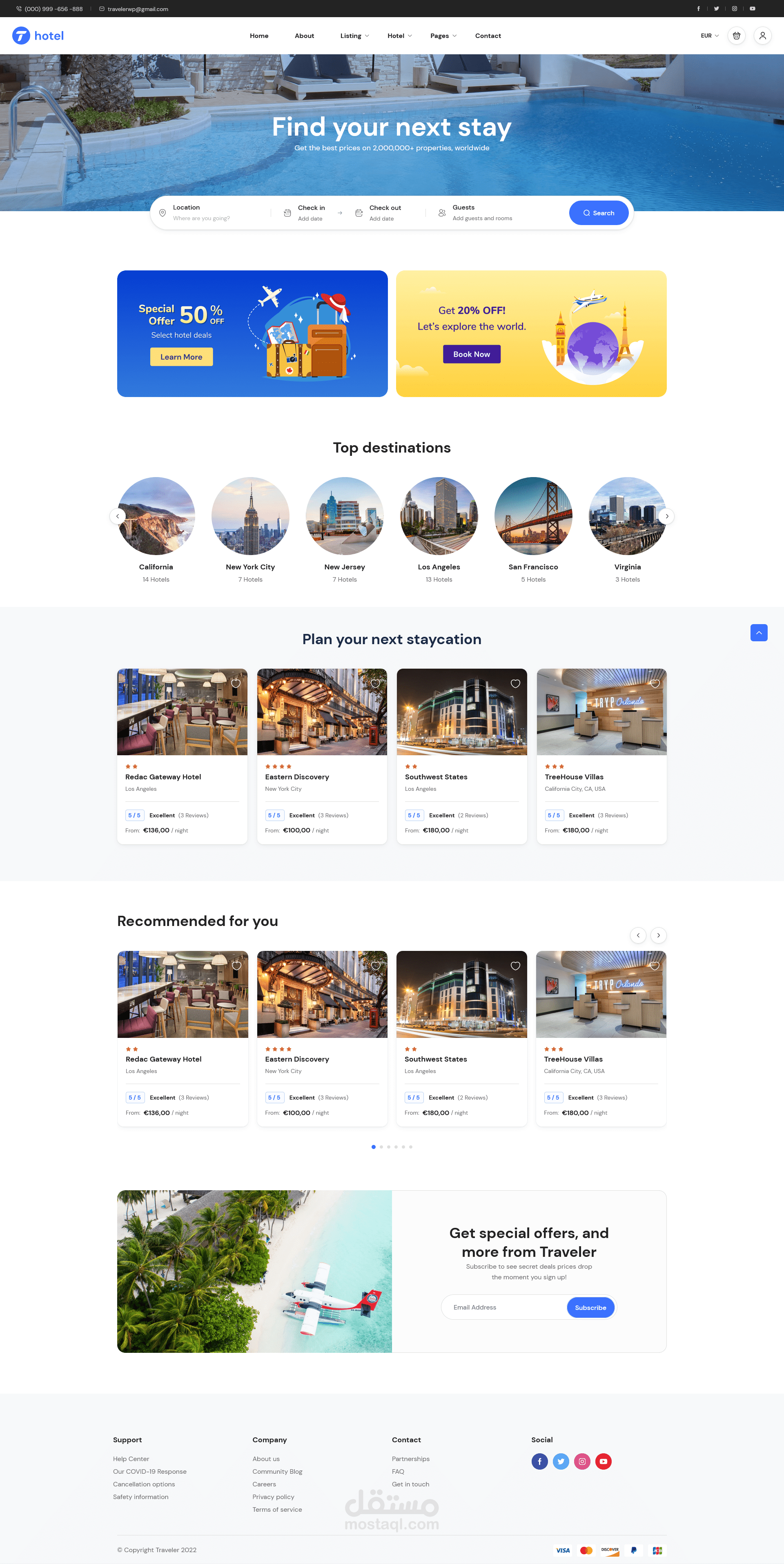Viewport: 784px width, 1564px height.
Task: Click next arrow in Top destinations carousel
Action: (667, 516)
